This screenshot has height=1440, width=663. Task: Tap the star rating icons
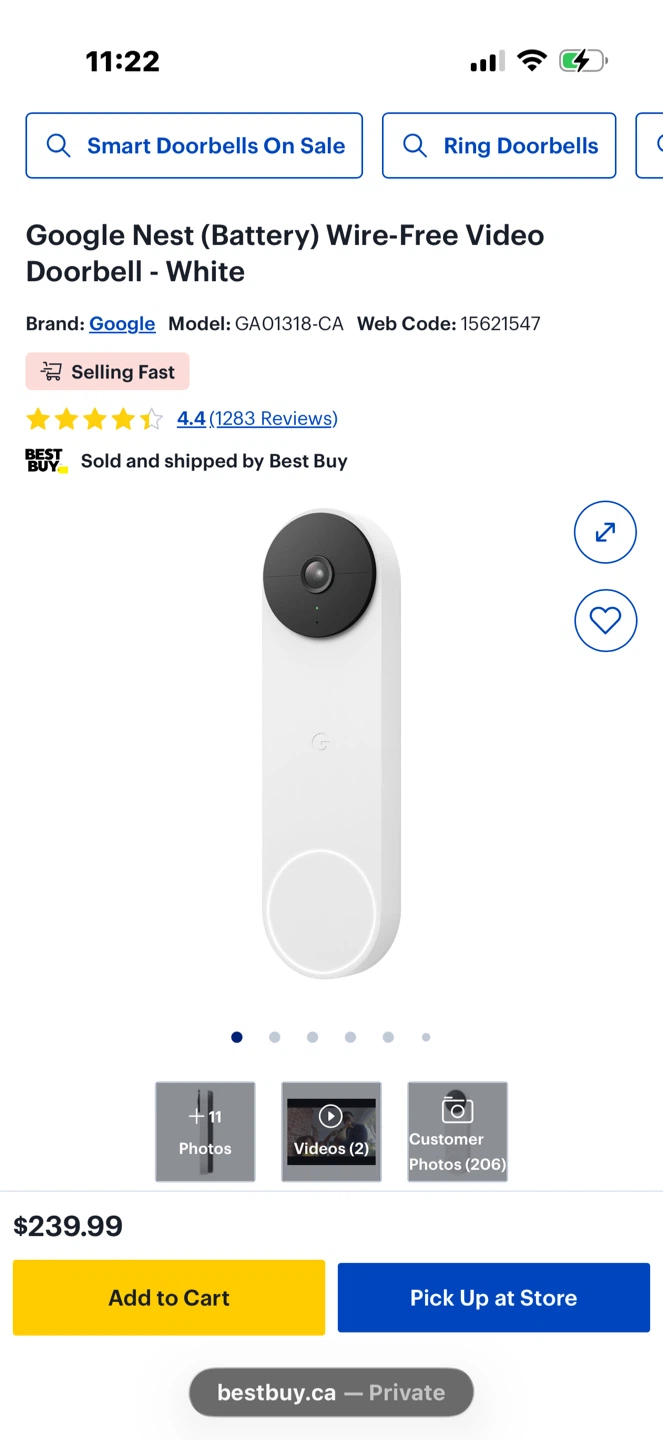point(94,419)
